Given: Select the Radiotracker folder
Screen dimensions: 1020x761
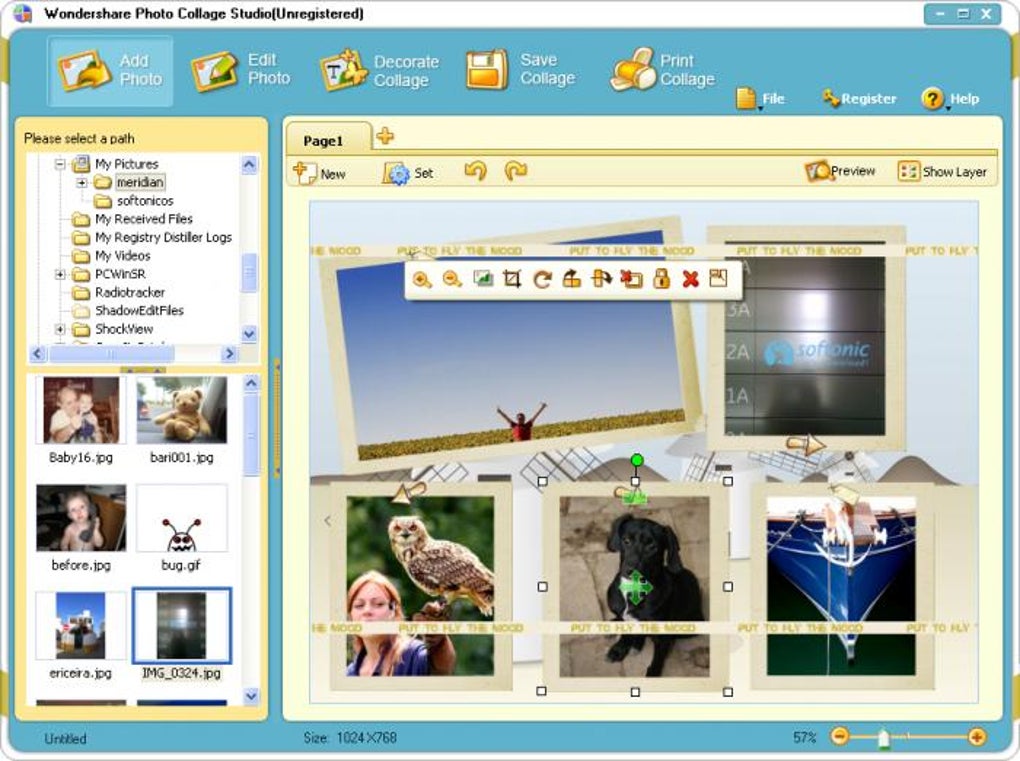Looking at the screenshot, I should click(x=129, y=293).
